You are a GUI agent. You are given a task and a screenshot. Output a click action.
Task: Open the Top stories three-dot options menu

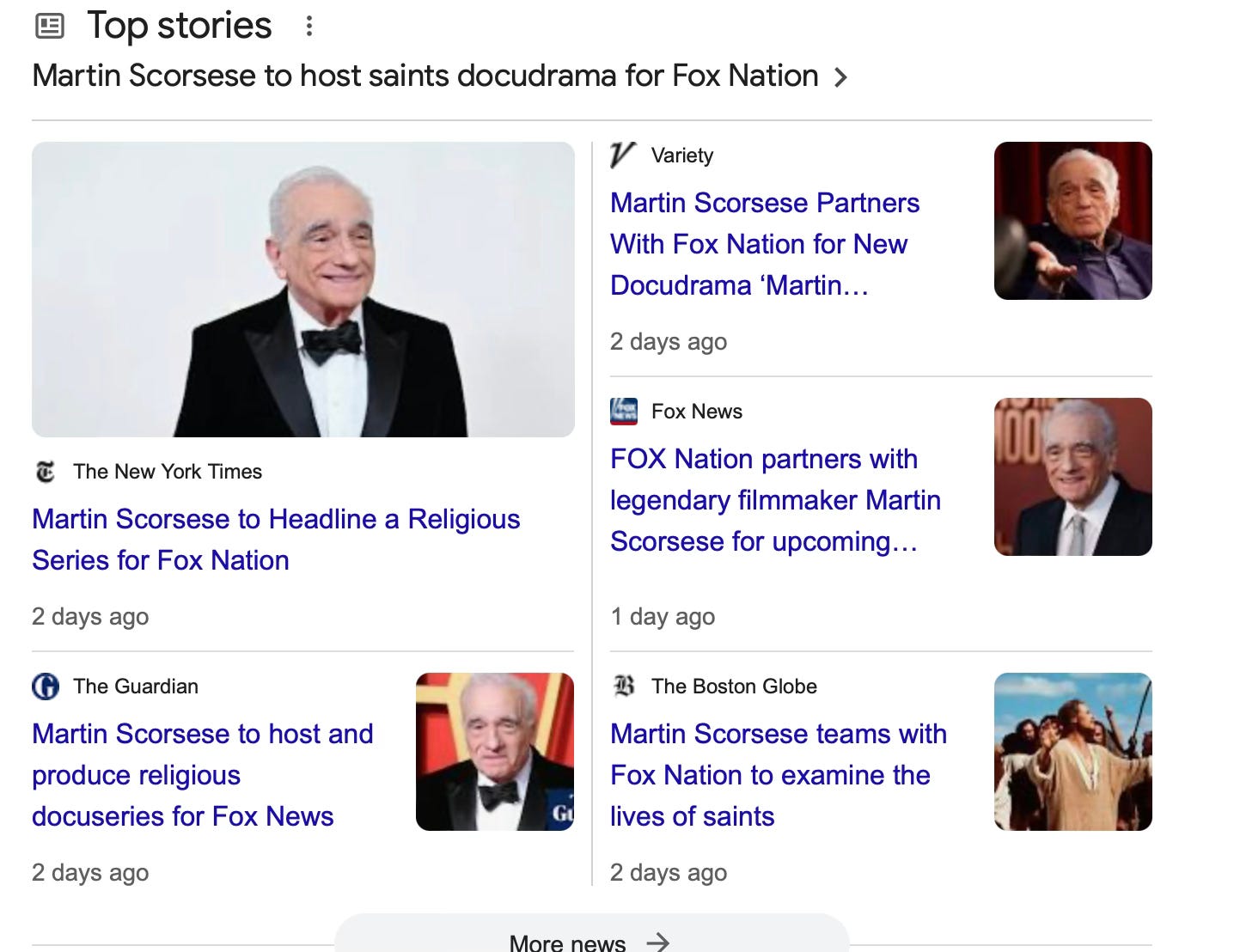click(x=309, y=26)
